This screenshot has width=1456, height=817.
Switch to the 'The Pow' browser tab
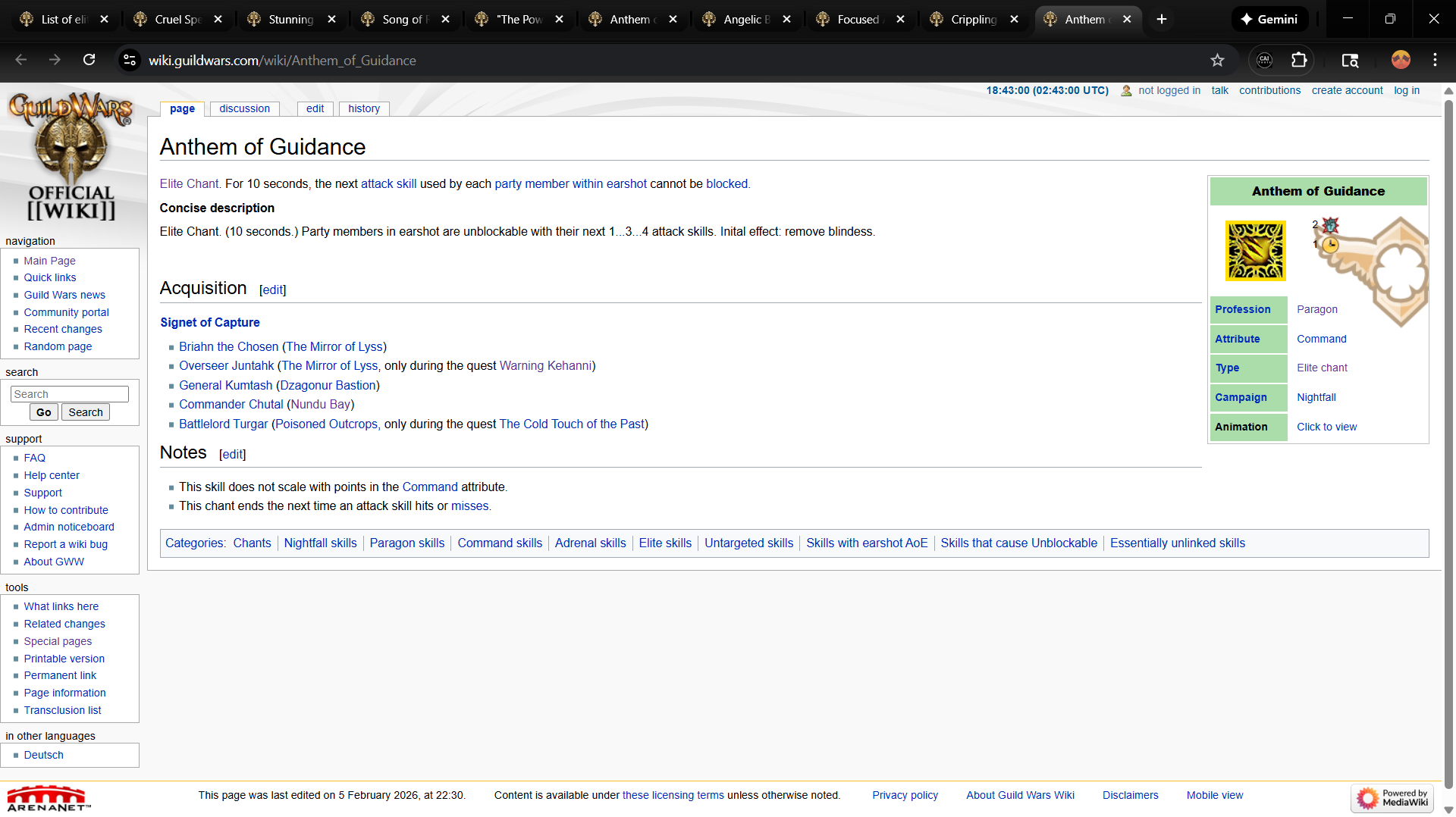coord(519,19)
